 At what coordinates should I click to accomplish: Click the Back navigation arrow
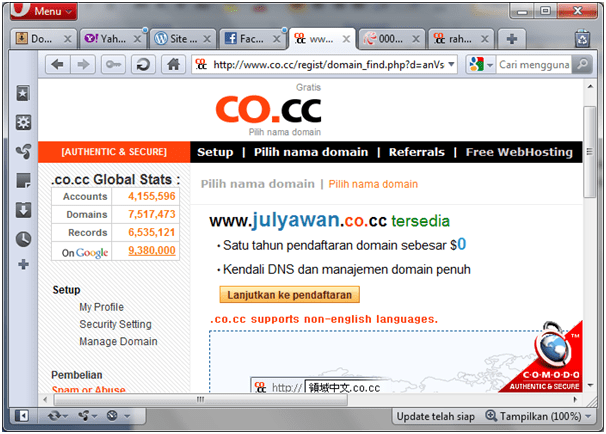pos(57,64)
